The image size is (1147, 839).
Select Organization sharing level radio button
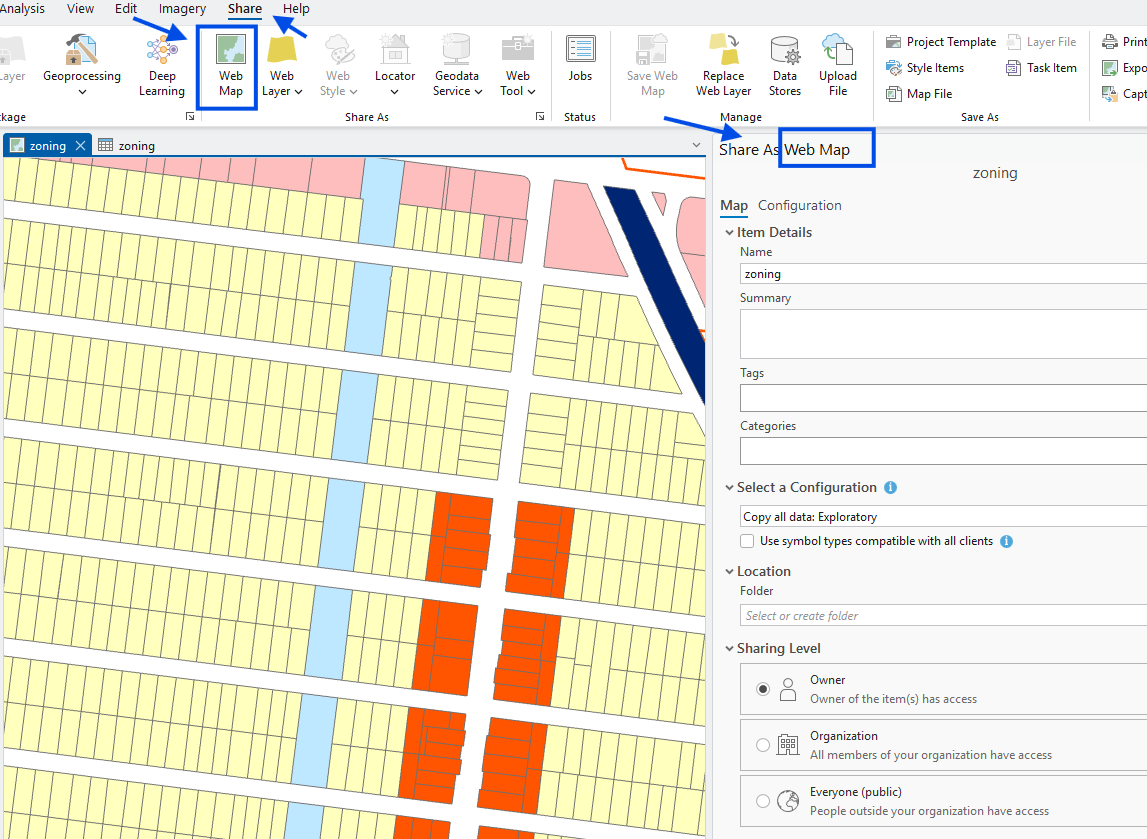[763, 745]
